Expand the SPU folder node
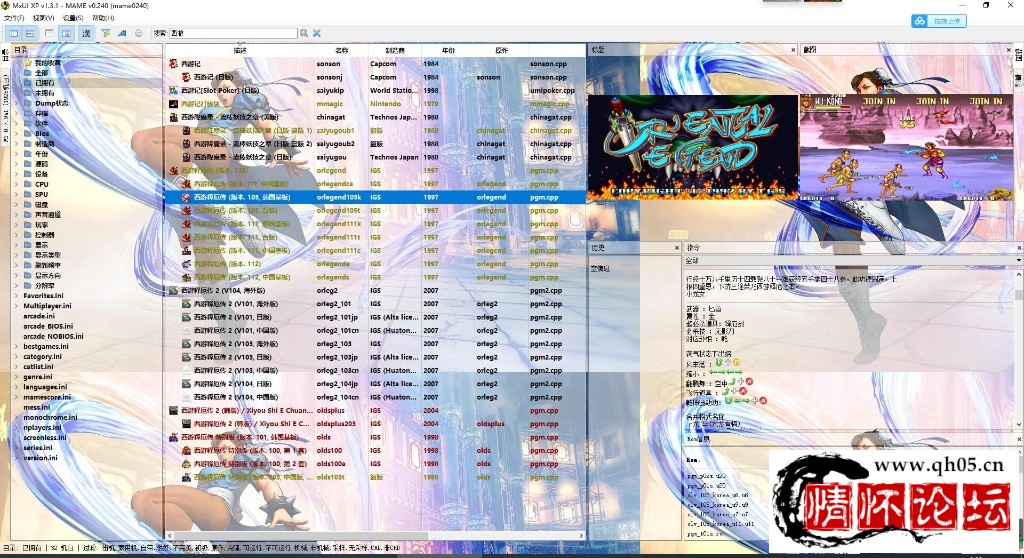Screen dimensions: 1024x558 [x=17, y=194]
